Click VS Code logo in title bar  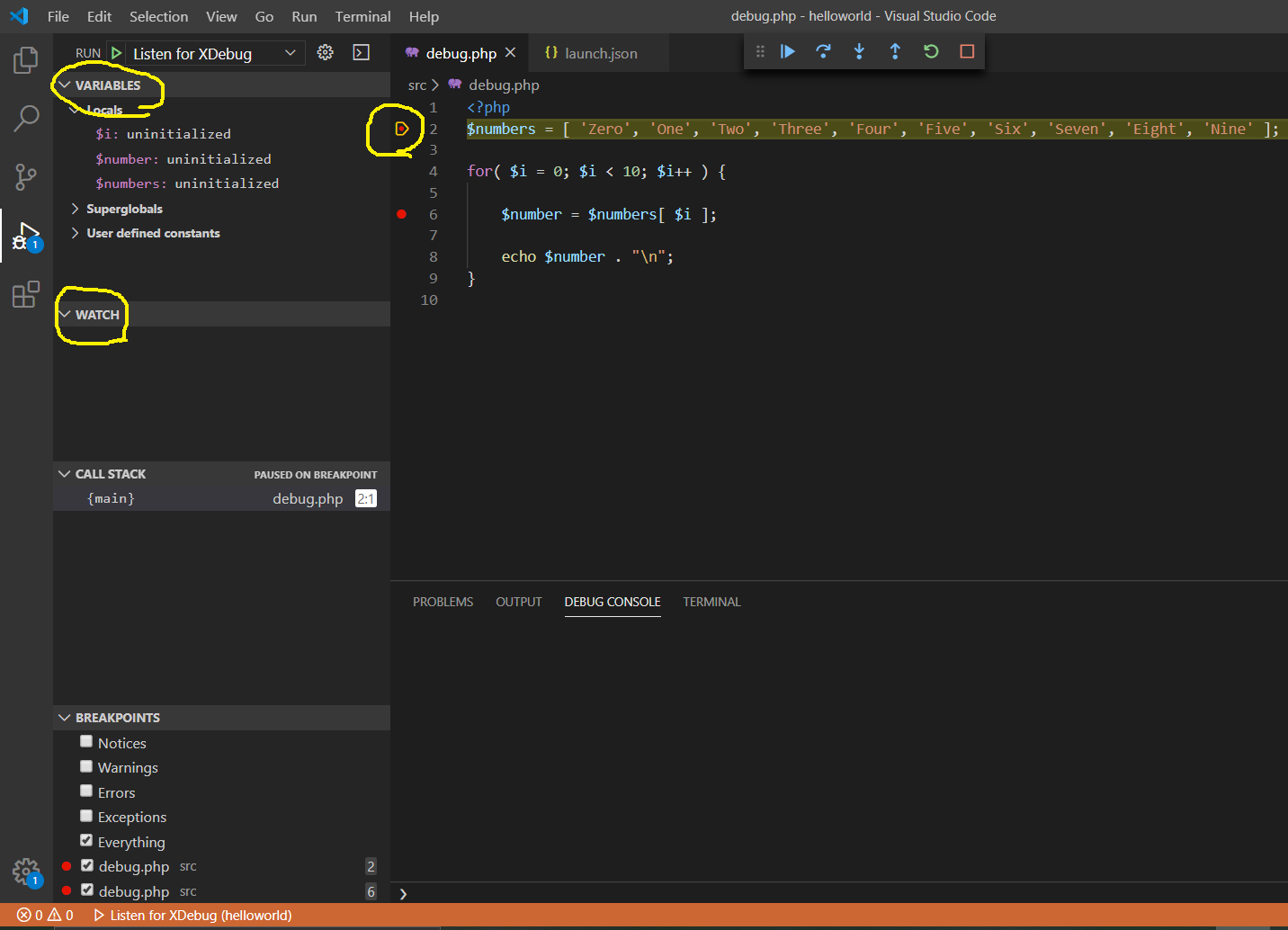[19, 16]
